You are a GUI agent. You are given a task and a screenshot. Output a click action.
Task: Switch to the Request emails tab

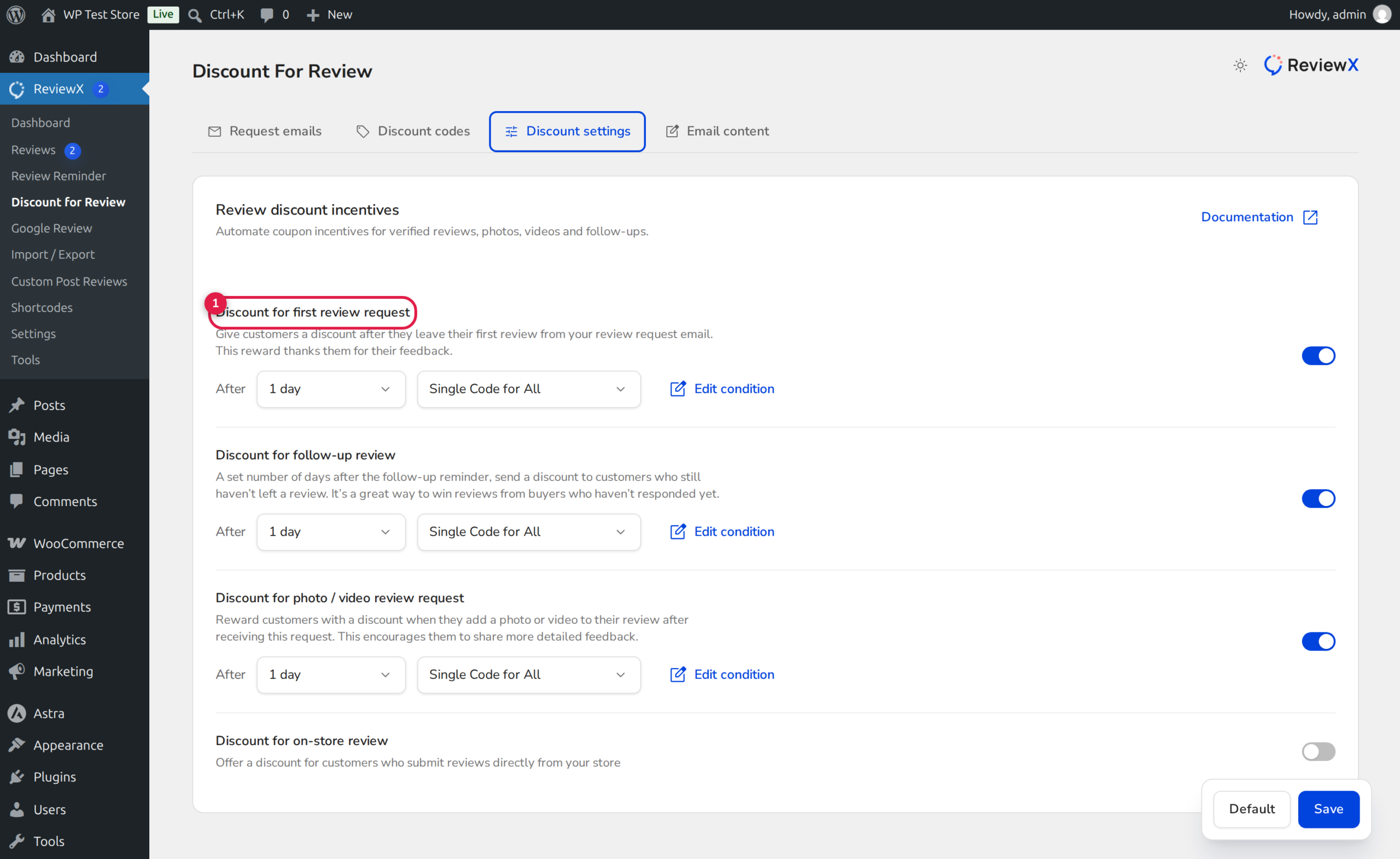point(265,131)
